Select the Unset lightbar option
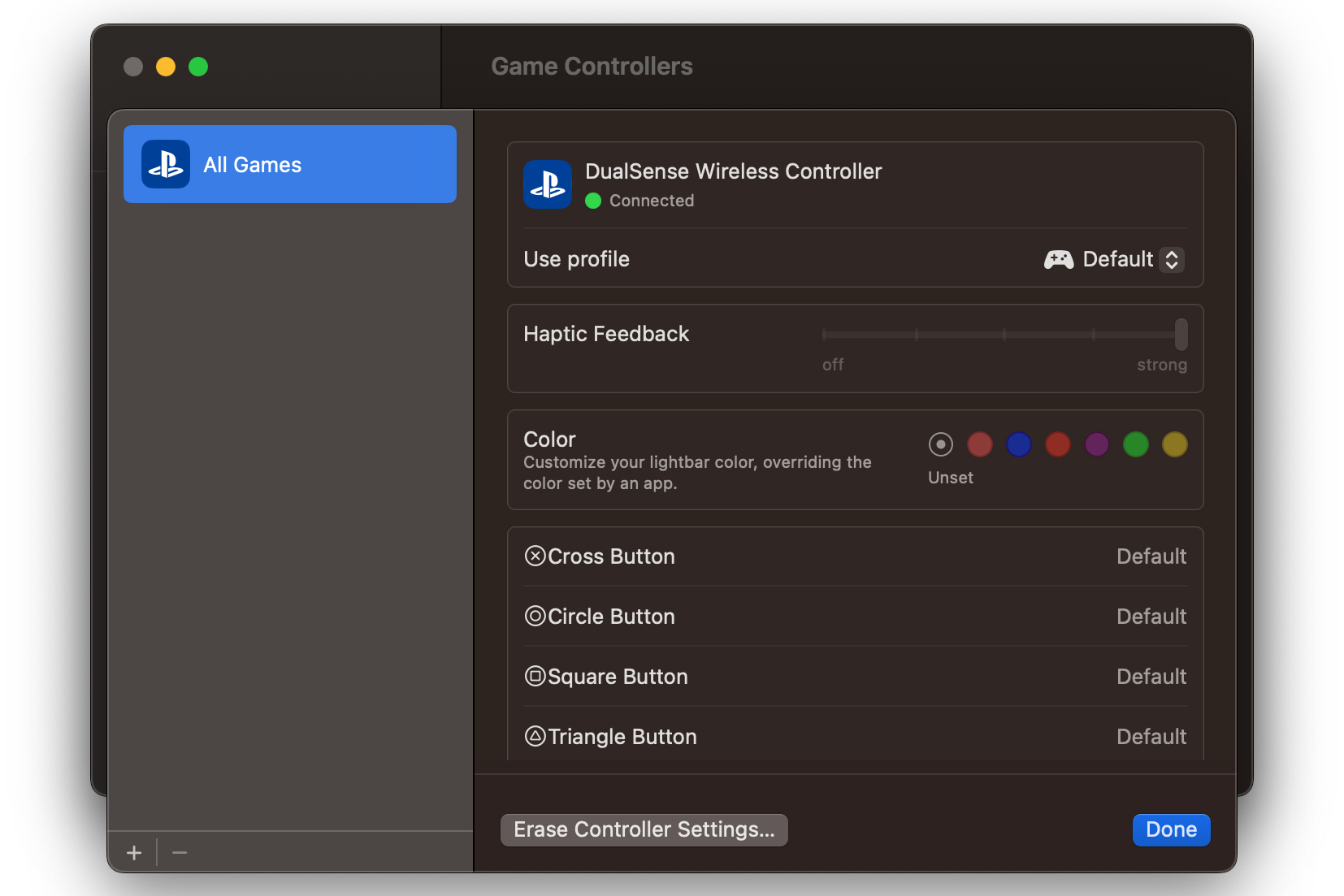Image resolution: width=1344 pixels, height=896 pixels. (940, 444)
